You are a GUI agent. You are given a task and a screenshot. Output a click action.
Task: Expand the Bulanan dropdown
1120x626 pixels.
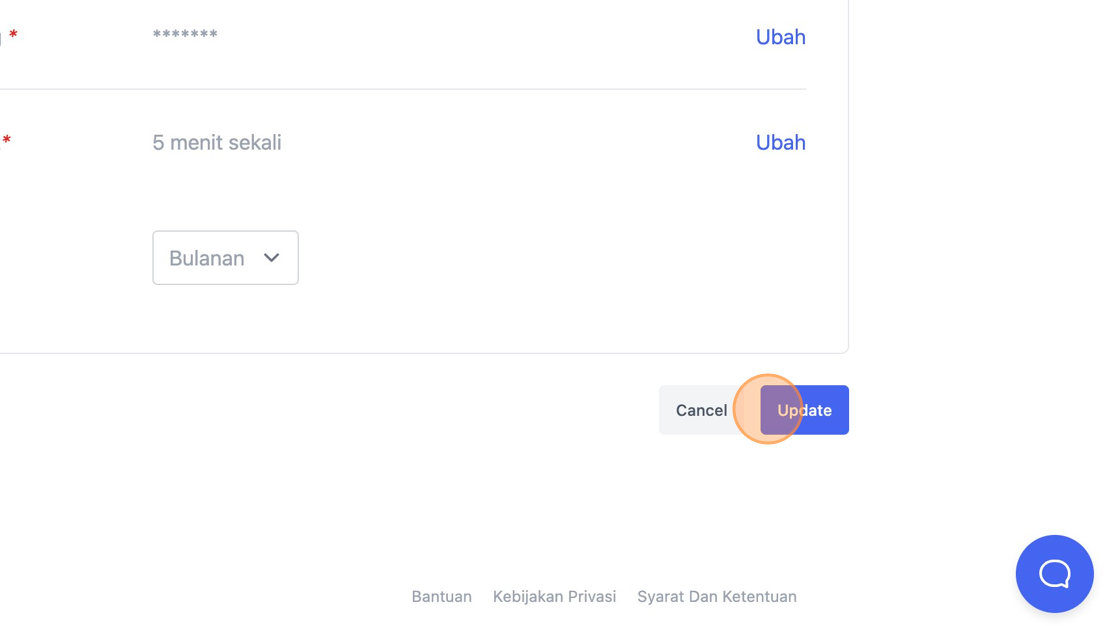tap(225, 257)
